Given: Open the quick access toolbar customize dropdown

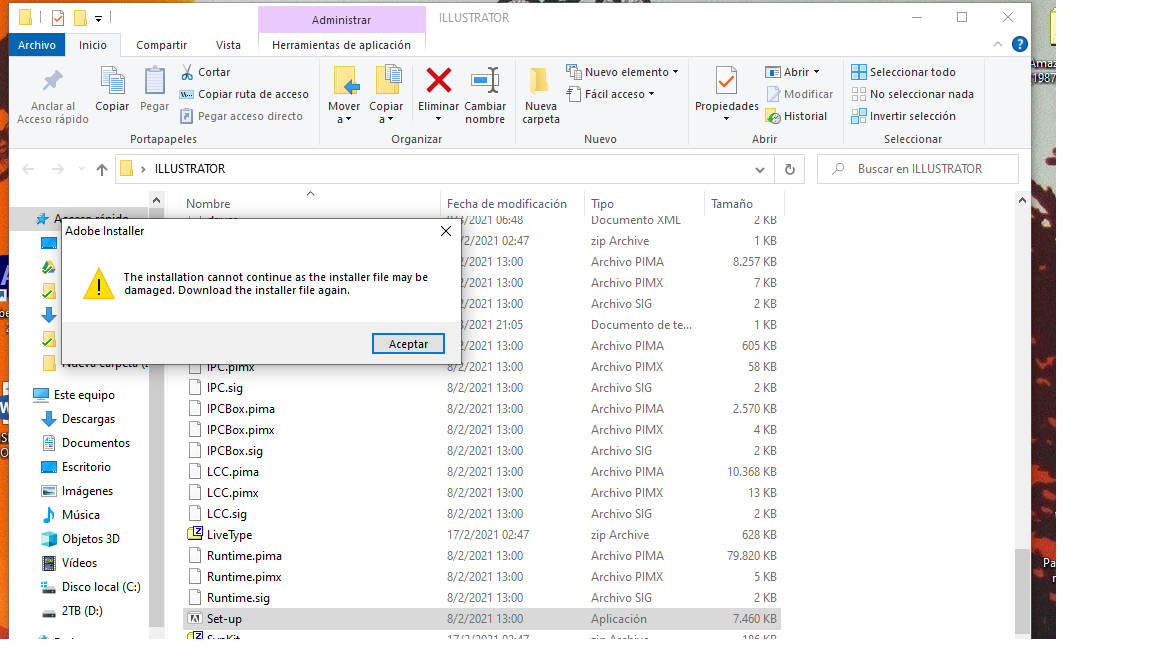Looking at the screenshot, I should (98, 18).
